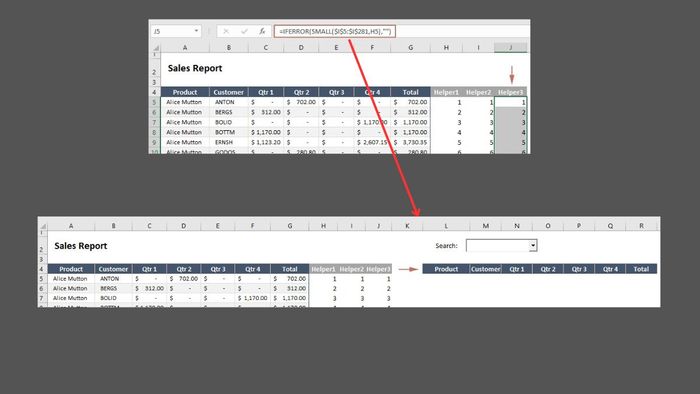Click the Insert Function fx icon
The width and height of the screenshot is (700, 394).
point(262,31)
